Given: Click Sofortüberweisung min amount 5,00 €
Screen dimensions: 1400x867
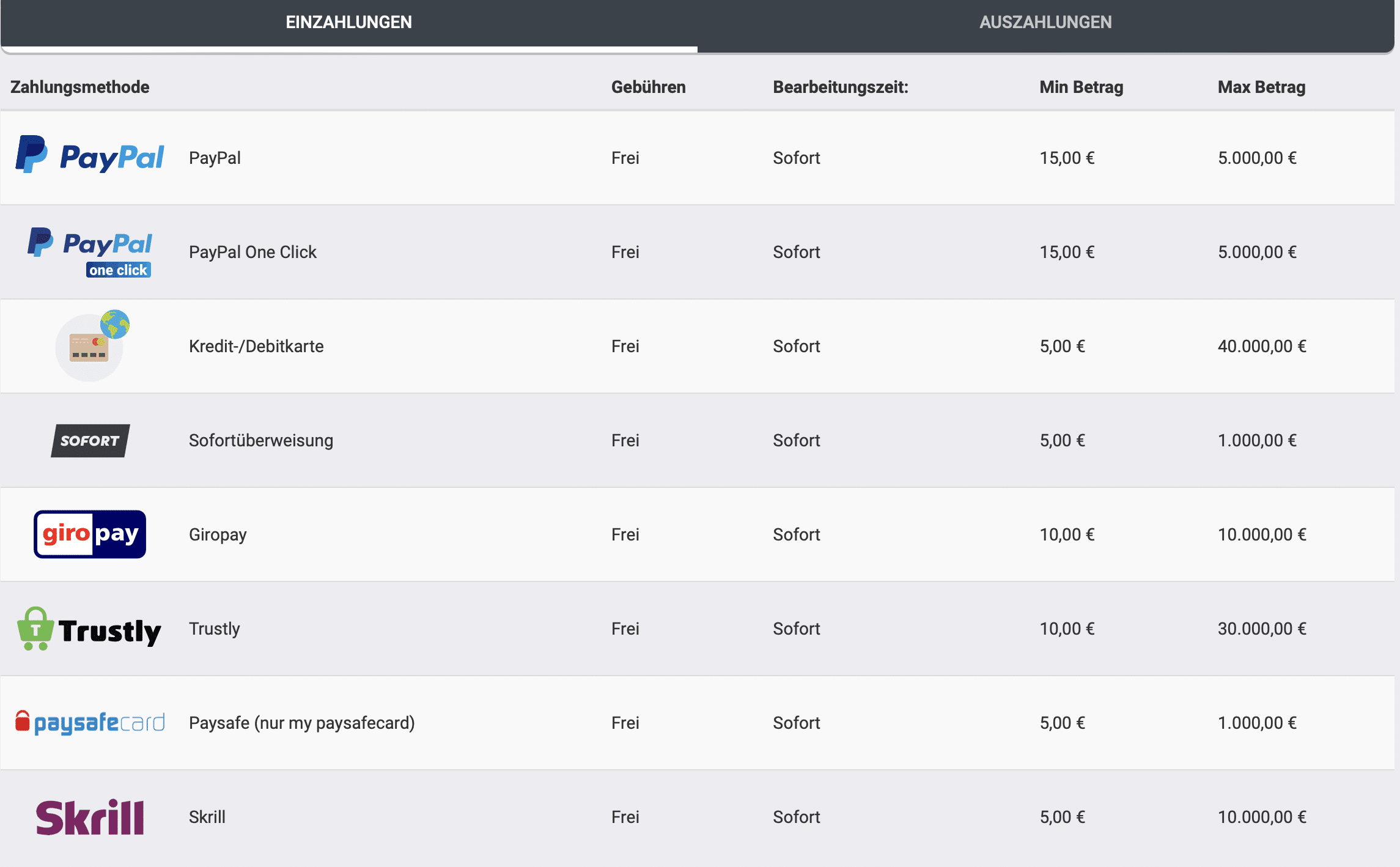Looking at the screenshot, I should pos(1063,441).
